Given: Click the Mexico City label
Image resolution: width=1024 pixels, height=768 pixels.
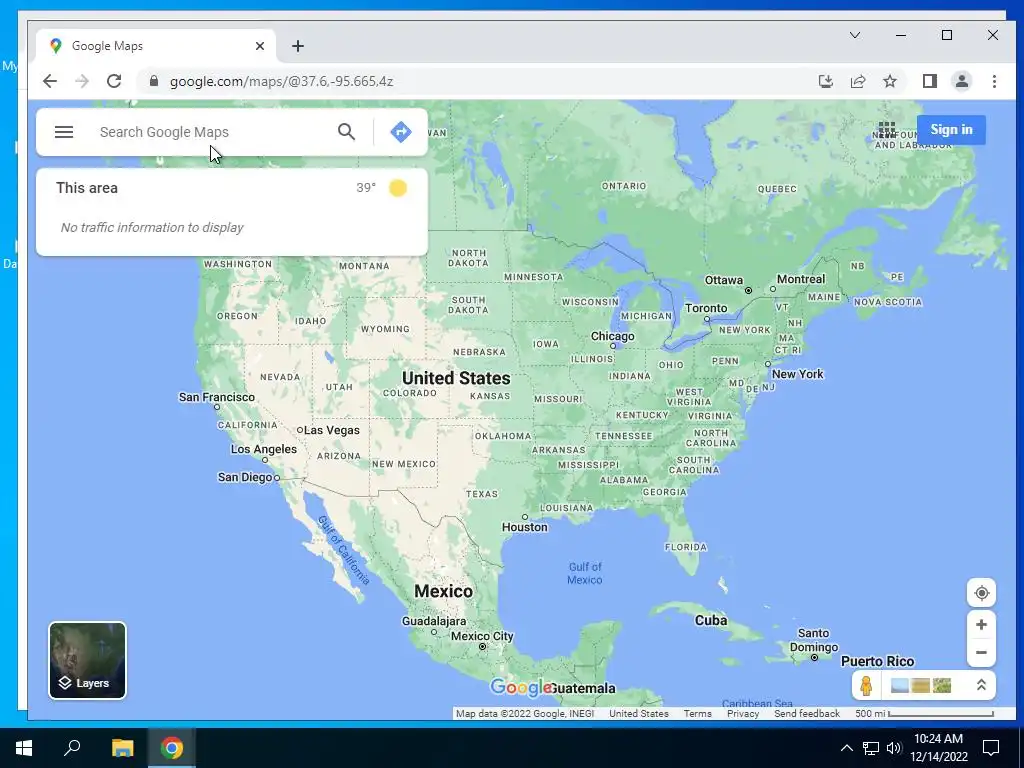Looking at the screenshot, I should tap(482, 636).
